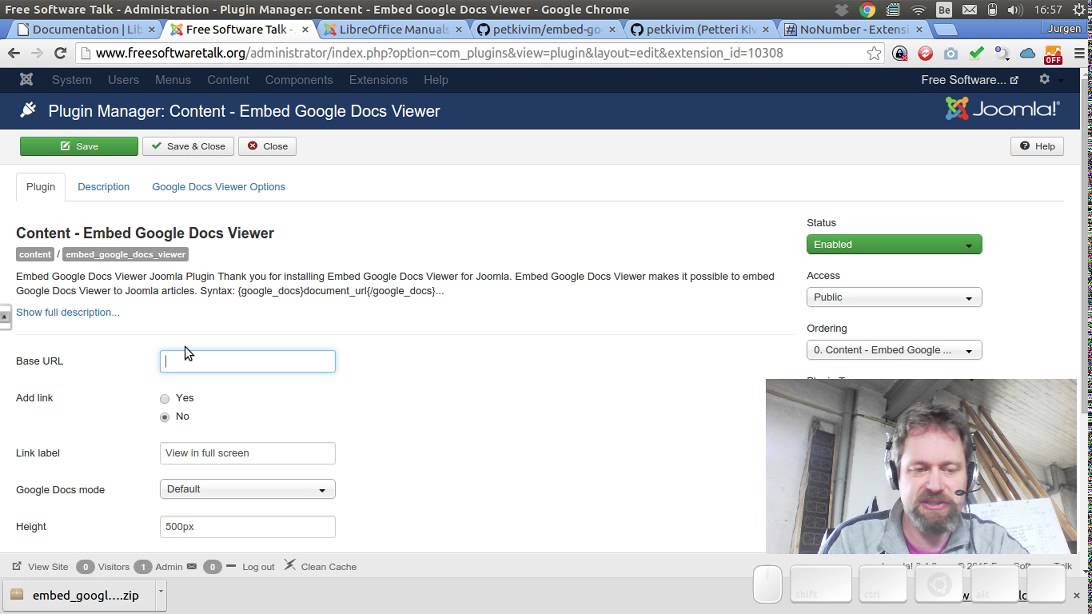Open the Ordering dropdown

click(894, 350)
